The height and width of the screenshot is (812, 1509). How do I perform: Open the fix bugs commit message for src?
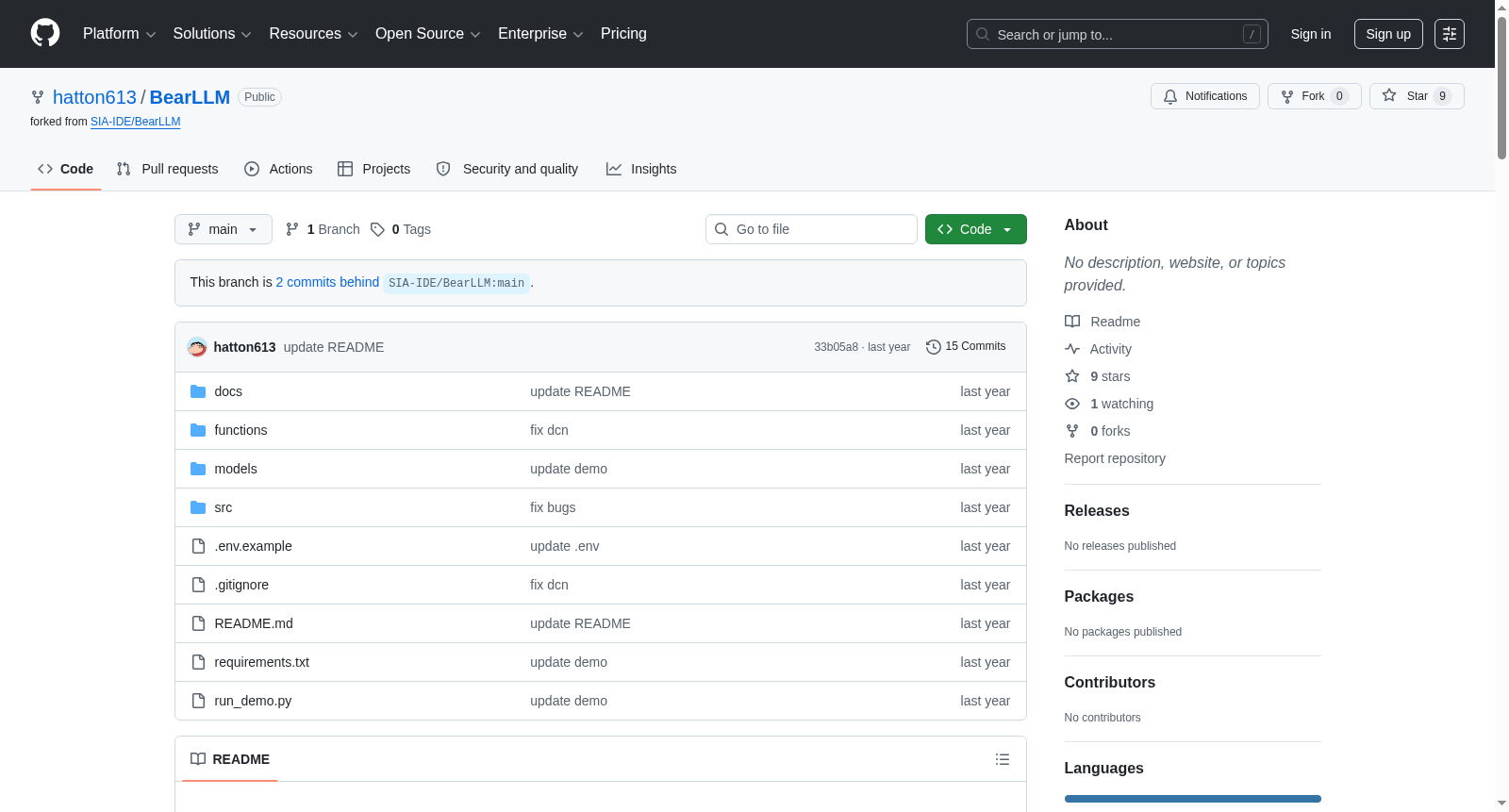tap(553, 507)
